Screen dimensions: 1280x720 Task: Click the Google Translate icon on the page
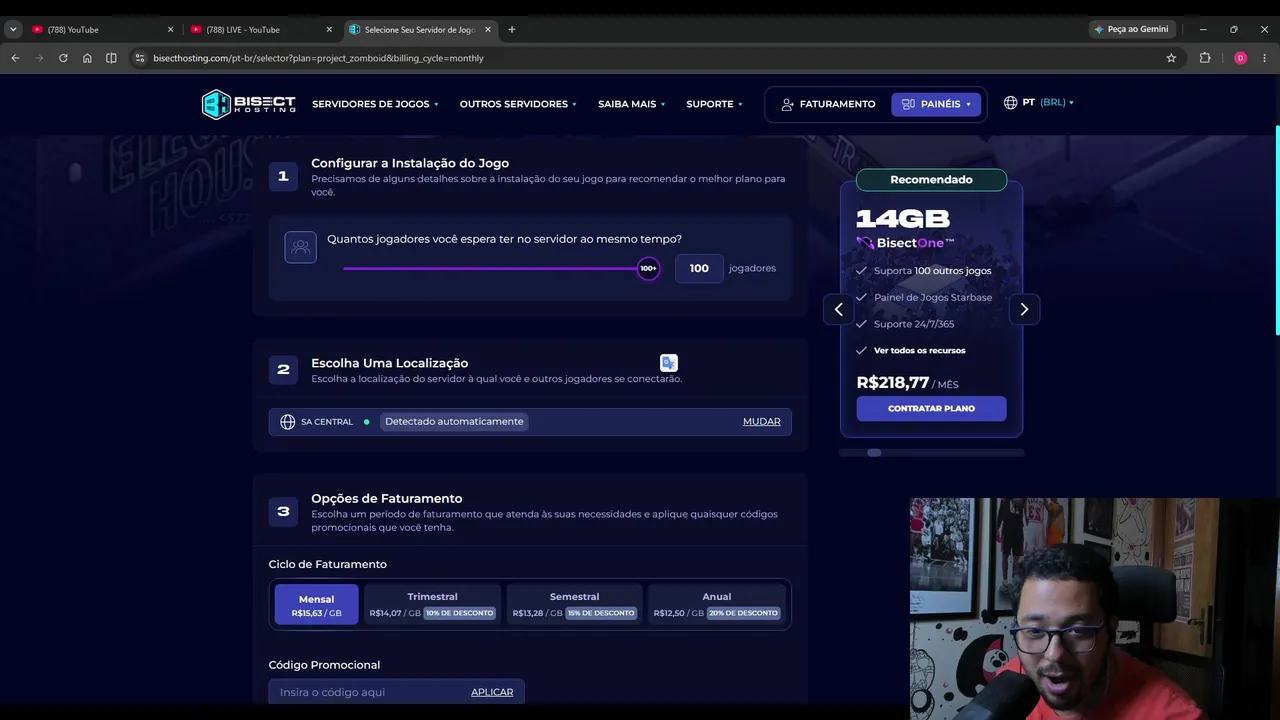point(669,363)
